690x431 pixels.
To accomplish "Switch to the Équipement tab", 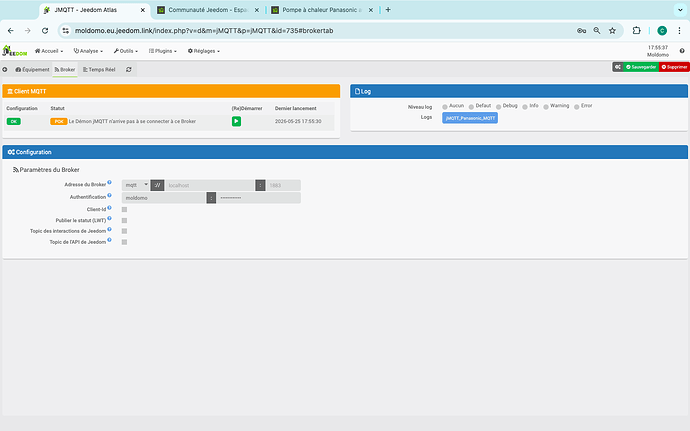I will tap(33, 70).
